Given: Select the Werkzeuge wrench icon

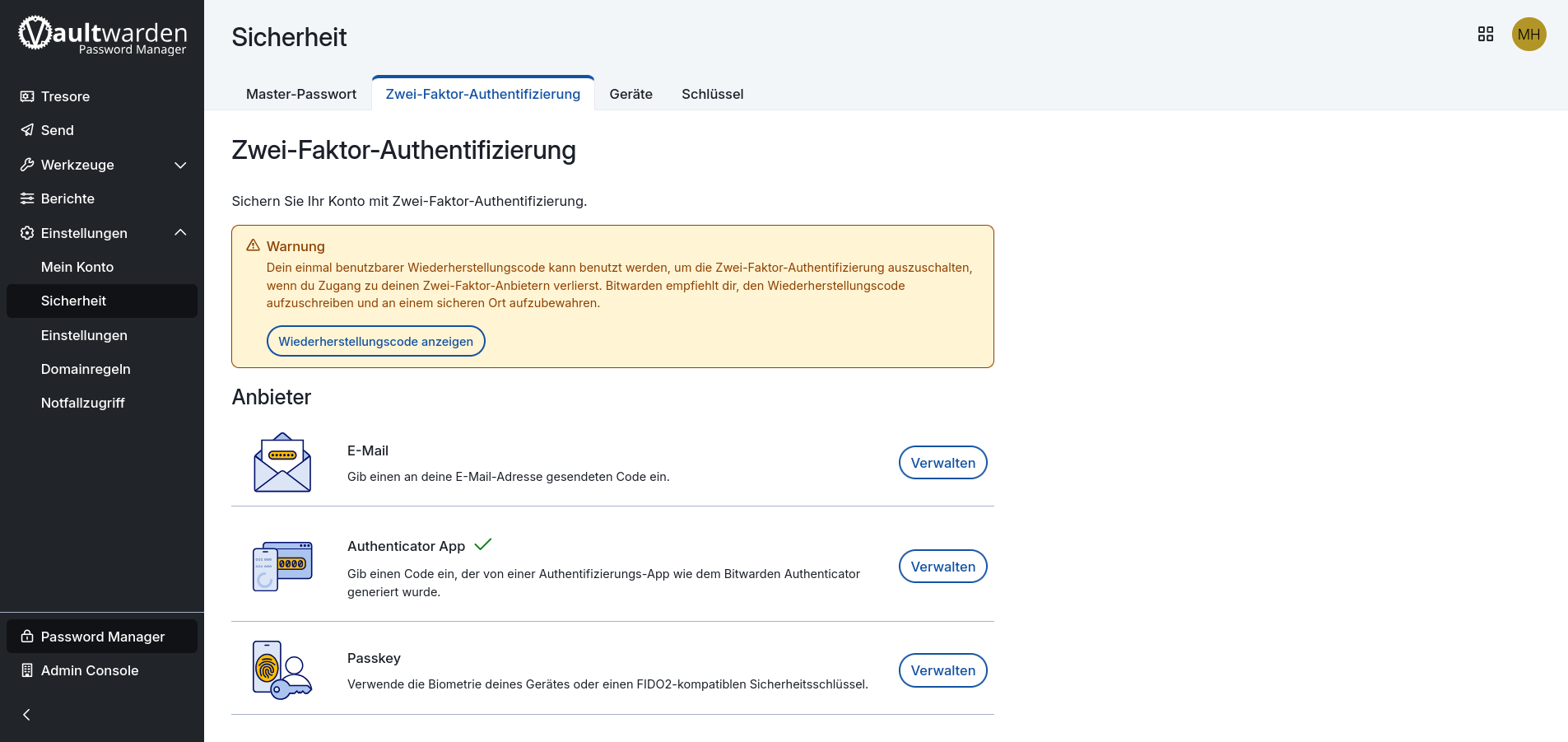Looking at the screenshot, I should (x=27, y=165).
